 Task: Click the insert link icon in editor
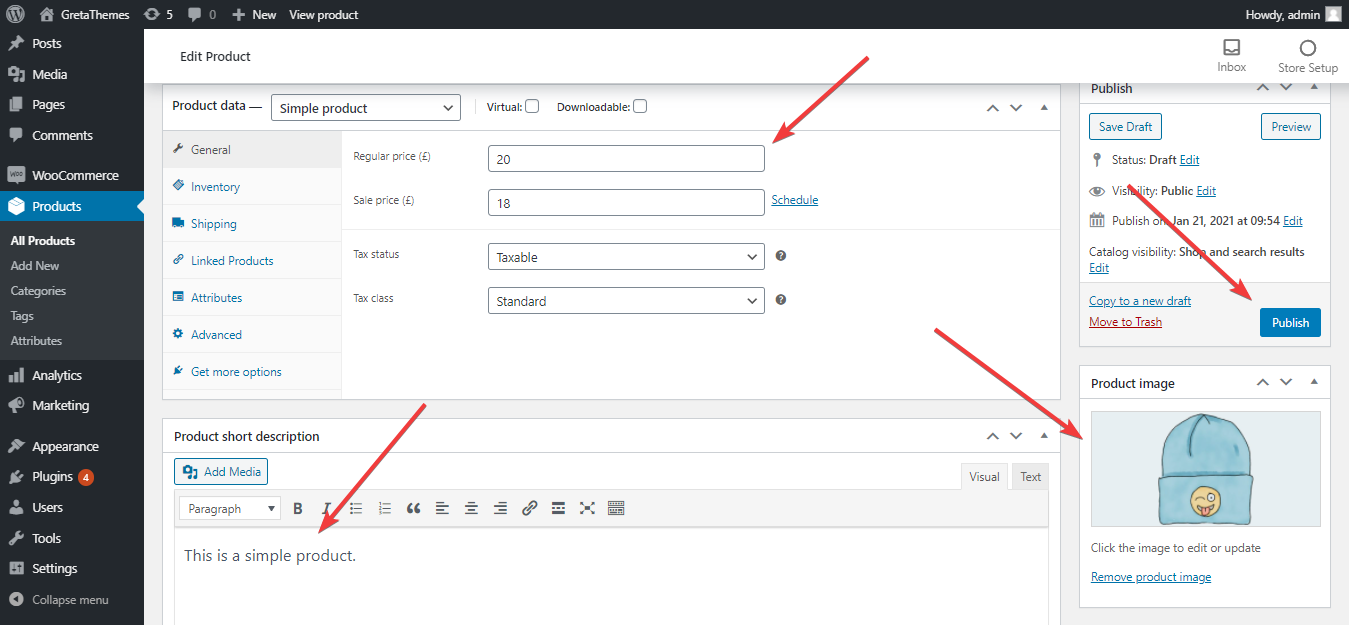click(530, 508)
